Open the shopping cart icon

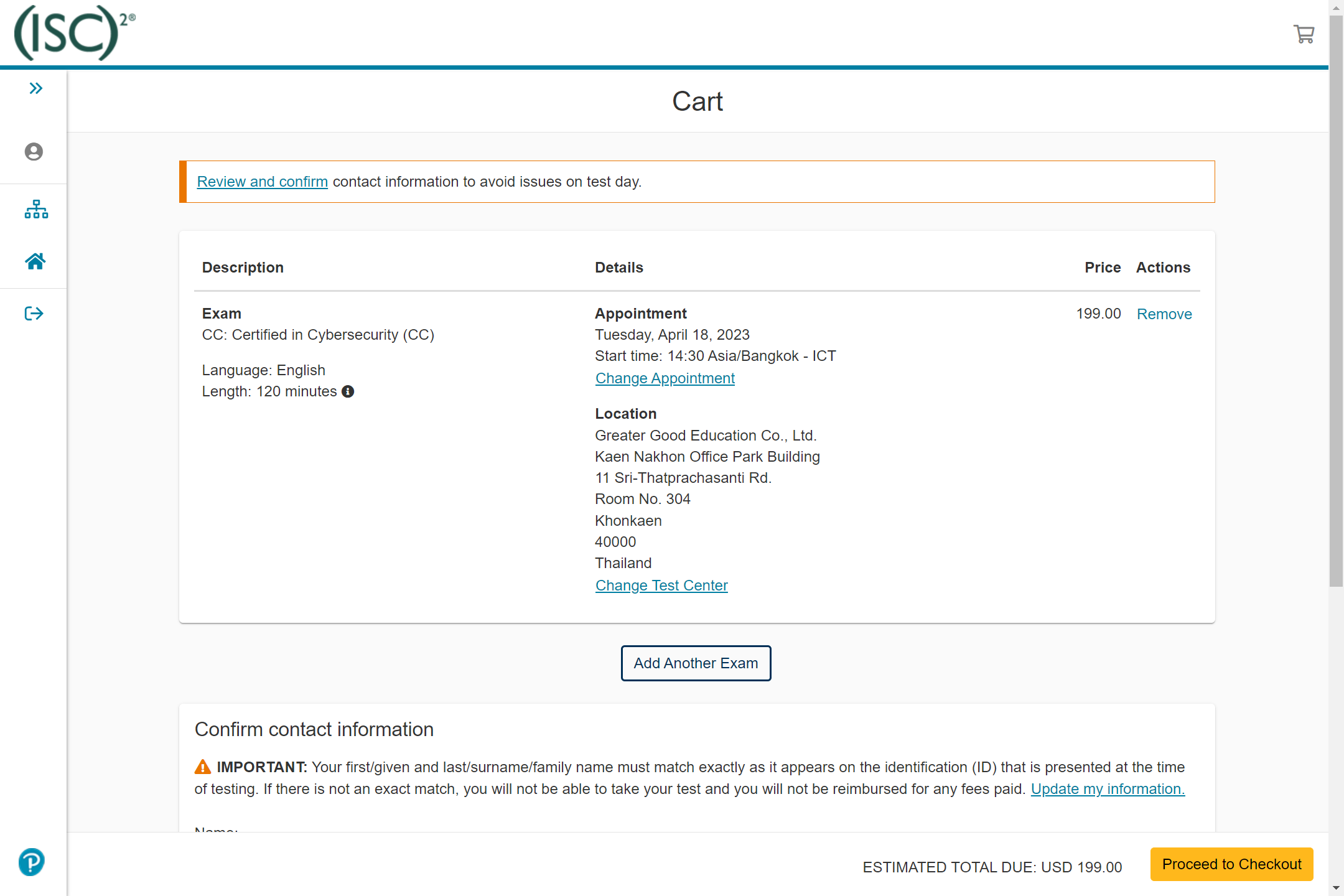click(x=1304, y=34)
